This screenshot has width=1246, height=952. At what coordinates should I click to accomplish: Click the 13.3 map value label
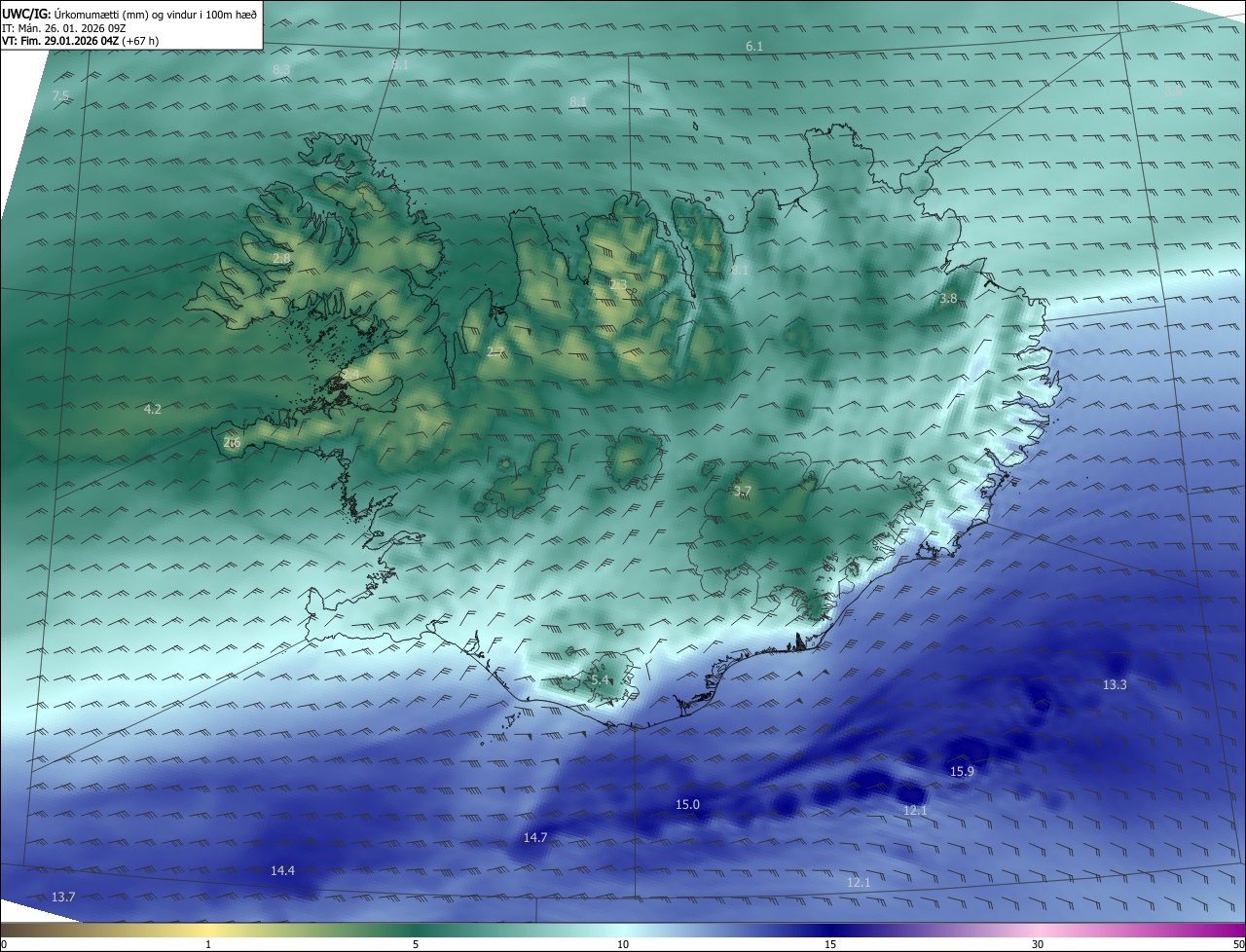[x=1115, y=684]
